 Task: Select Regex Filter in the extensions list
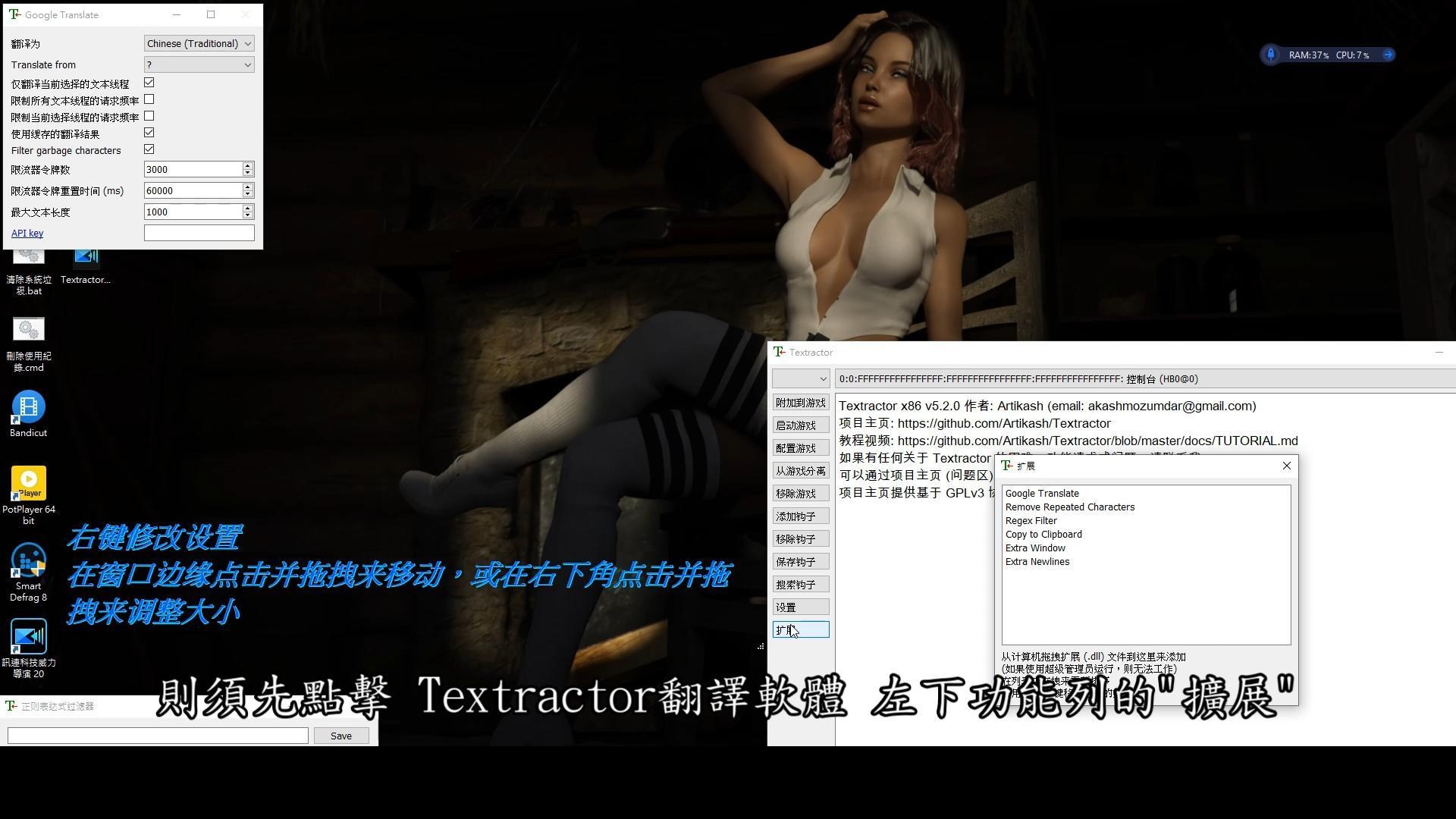coord(1031,520)
